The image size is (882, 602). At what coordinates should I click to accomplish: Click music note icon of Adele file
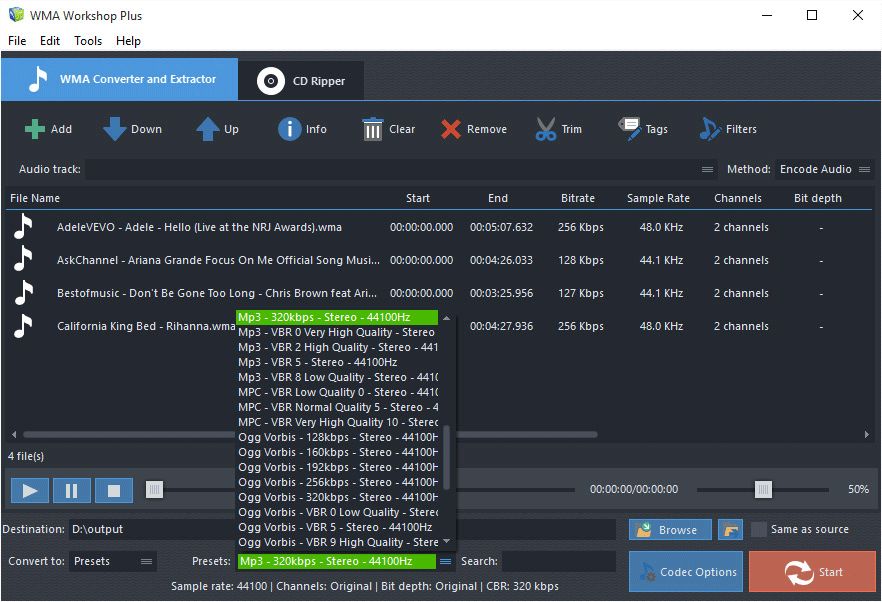click(23, 227)
